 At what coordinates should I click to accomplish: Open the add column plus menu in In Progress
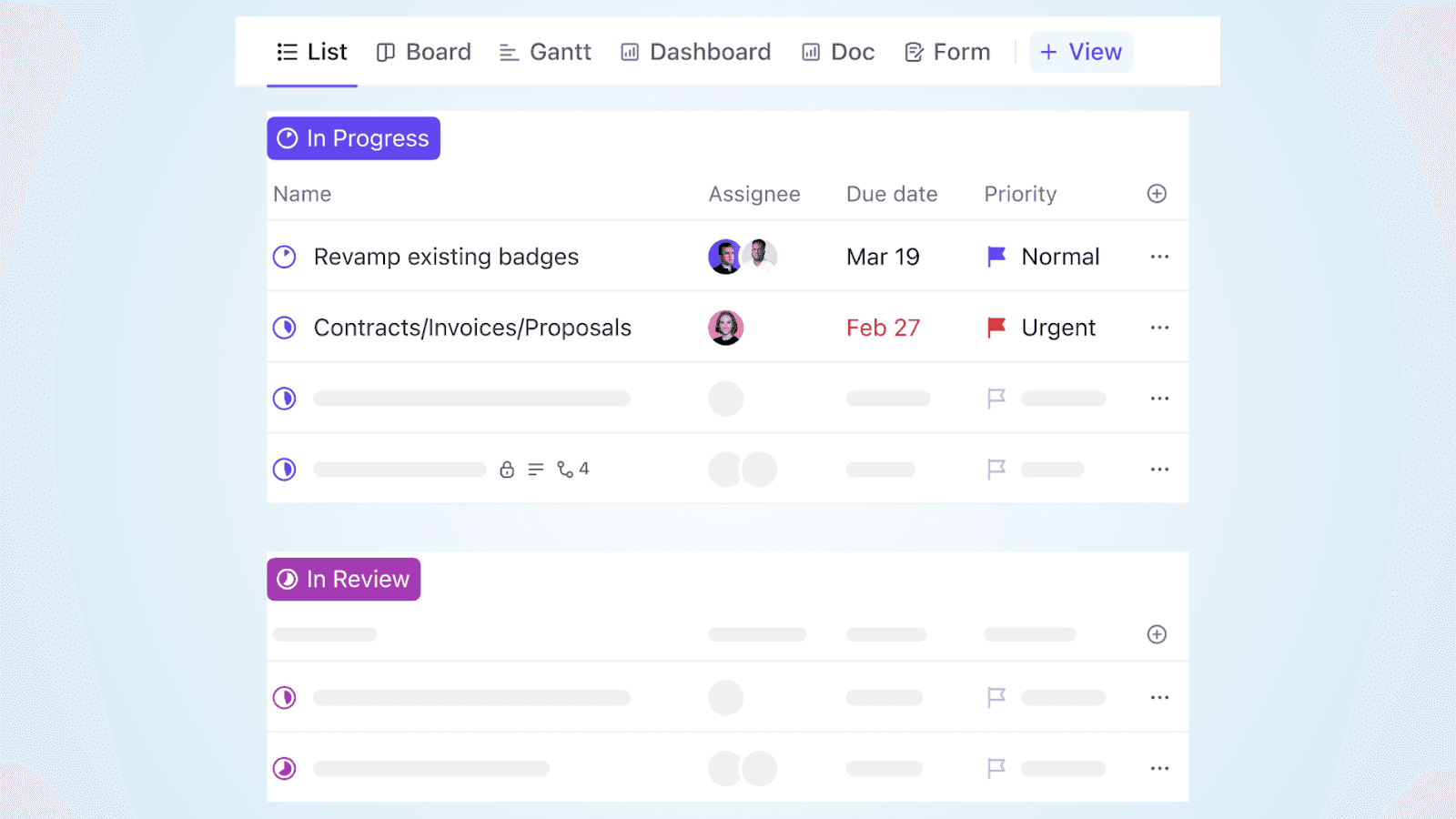pos(1157,193)
